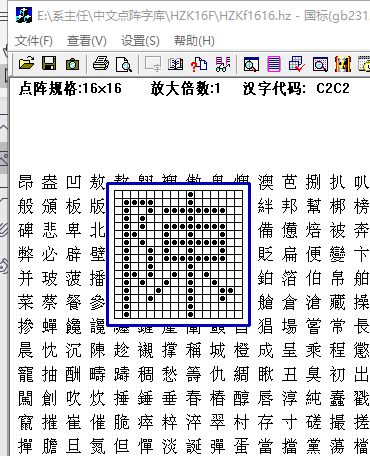370x456 pixels.
Task: Click the binoculars search icon
Action: [x=223, y=63]
